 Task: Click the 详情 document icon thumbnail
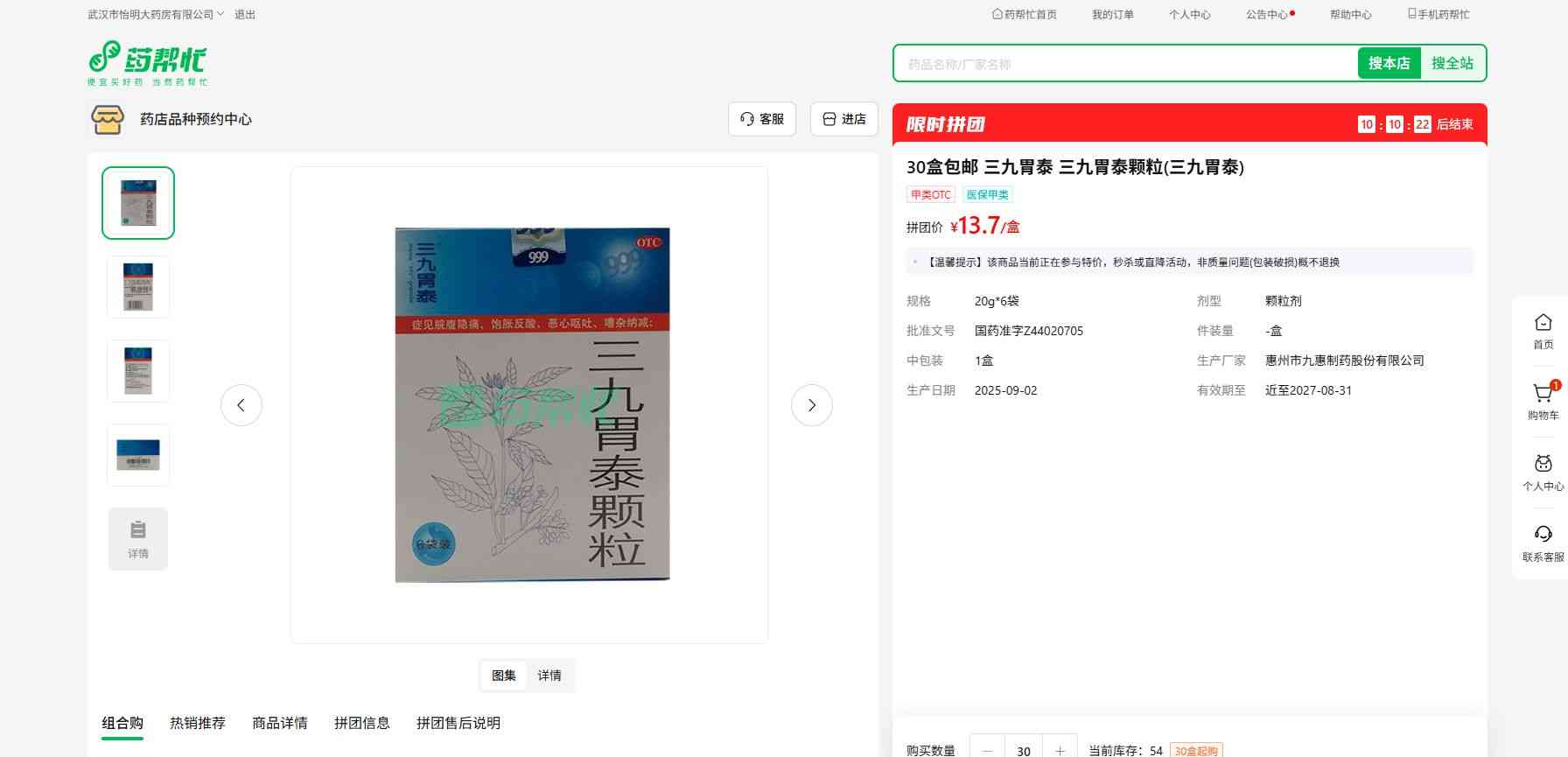pos(138,539)
